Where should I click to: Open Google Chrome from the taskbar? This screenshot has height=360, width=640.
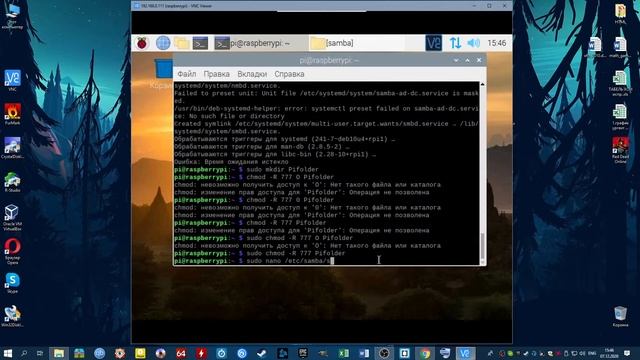(424, 353)
